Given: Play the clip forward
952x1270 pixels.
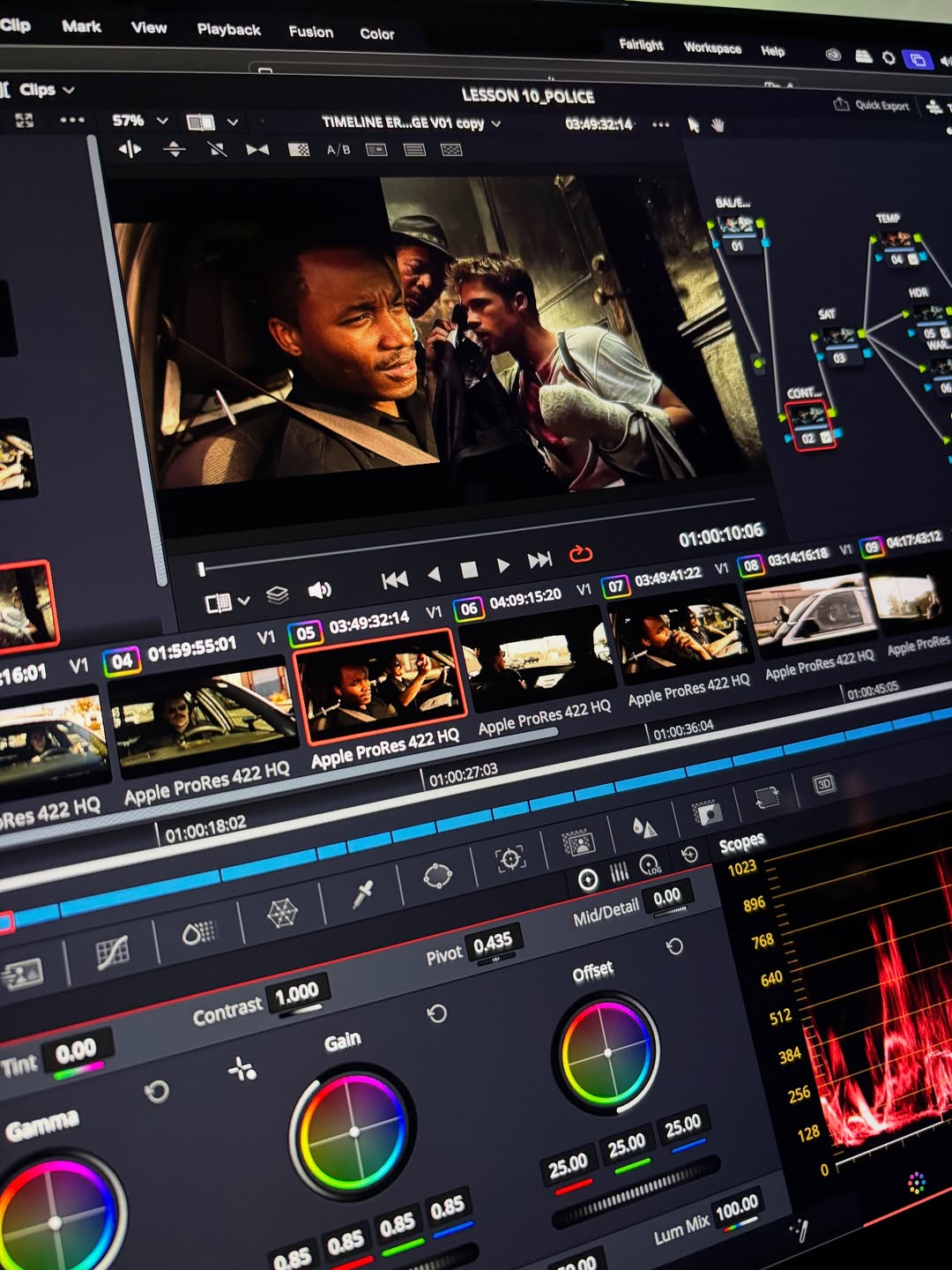Looking at the screenshot, I should coord(503,565).
